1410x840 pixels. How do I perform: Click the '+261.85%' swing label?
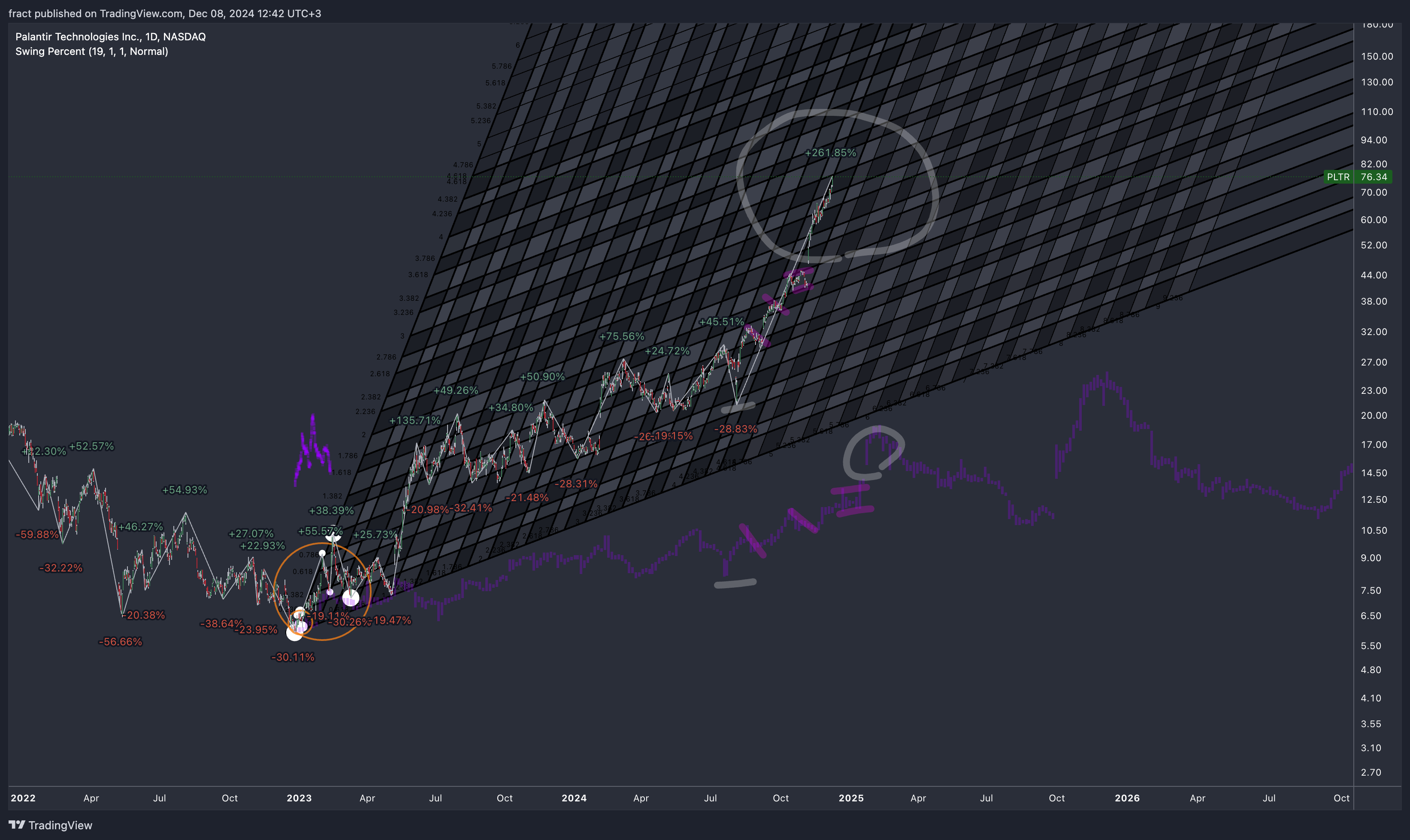(830, 153)
